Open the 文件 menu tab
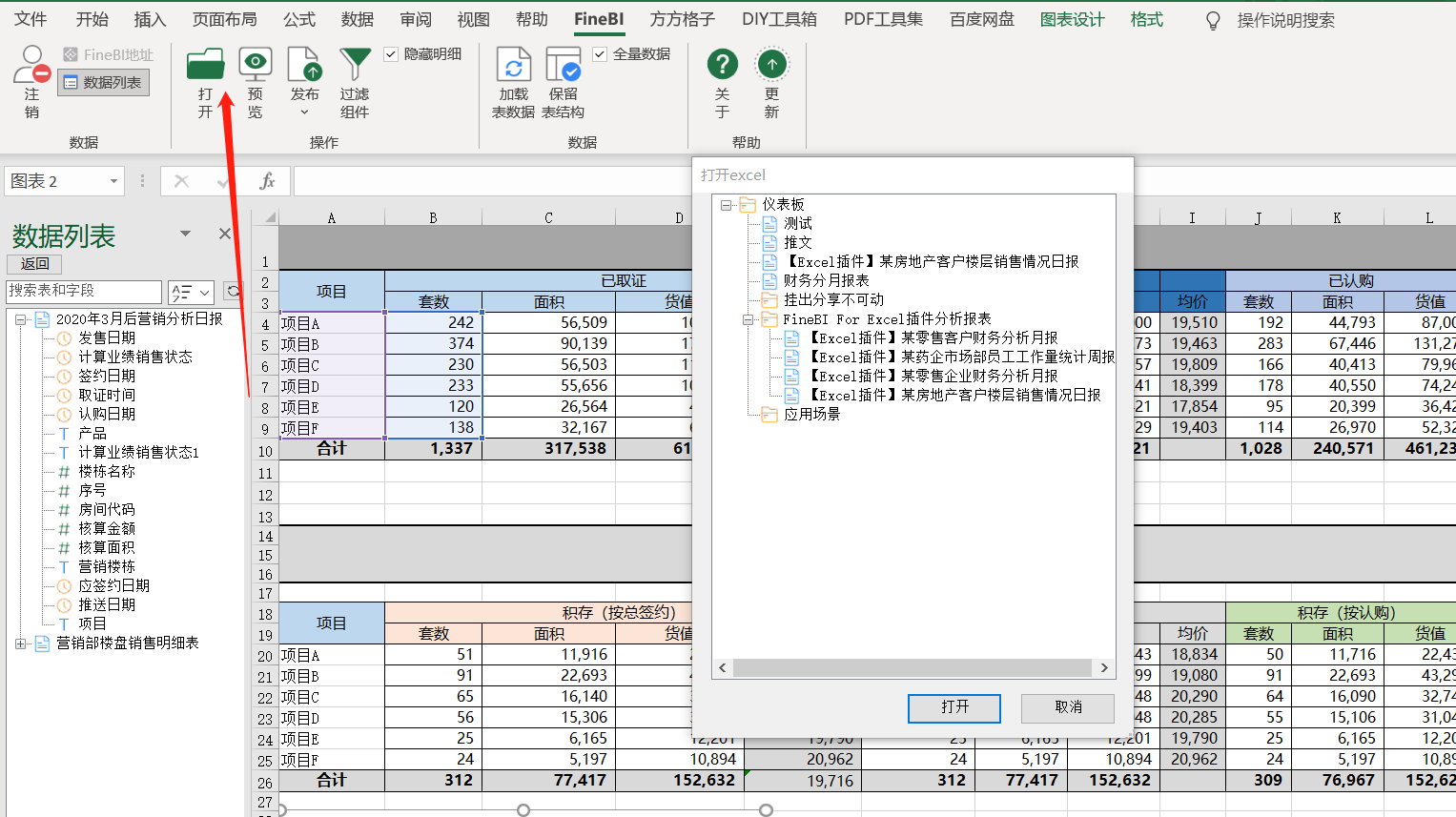Image resolution: width=1456 pixels, height=817 pixels. [x=31, y=19]
